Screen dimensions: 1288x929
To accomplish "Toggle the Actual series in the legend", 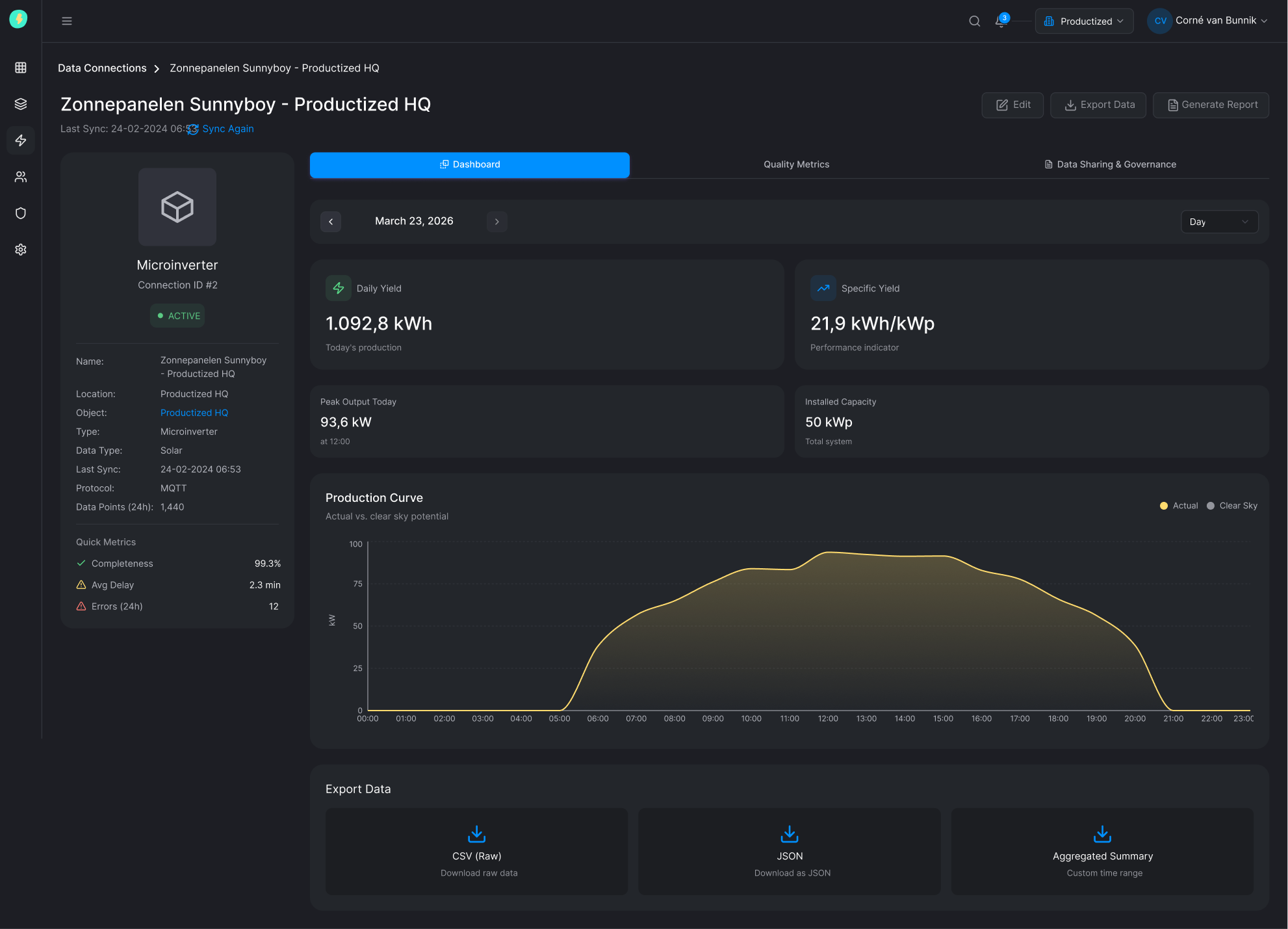I will (x=1179, y=505).
